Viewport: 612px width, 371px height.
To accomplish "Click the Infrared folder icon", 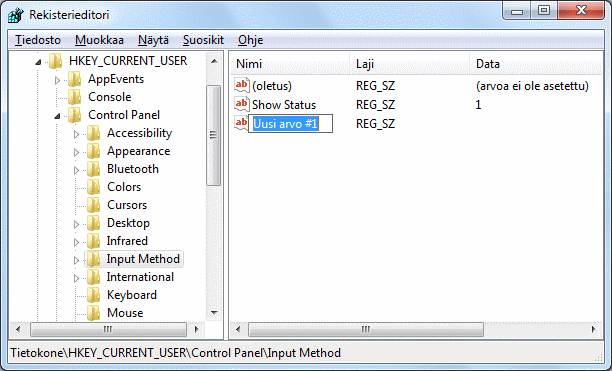I will click(93, 241).
